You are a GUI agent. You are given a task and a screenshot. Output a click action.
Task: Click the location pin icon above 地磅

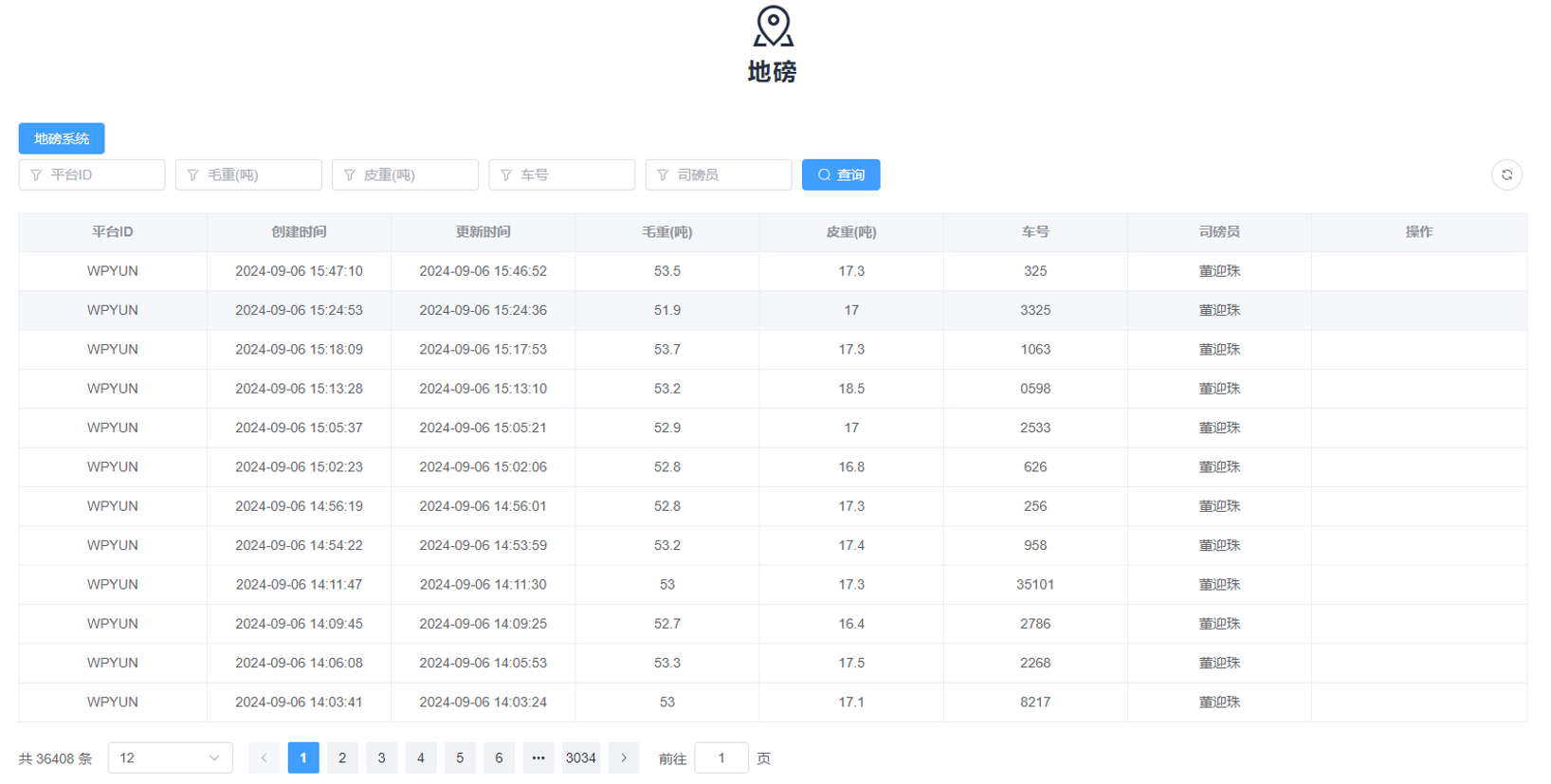coord(773,27)
